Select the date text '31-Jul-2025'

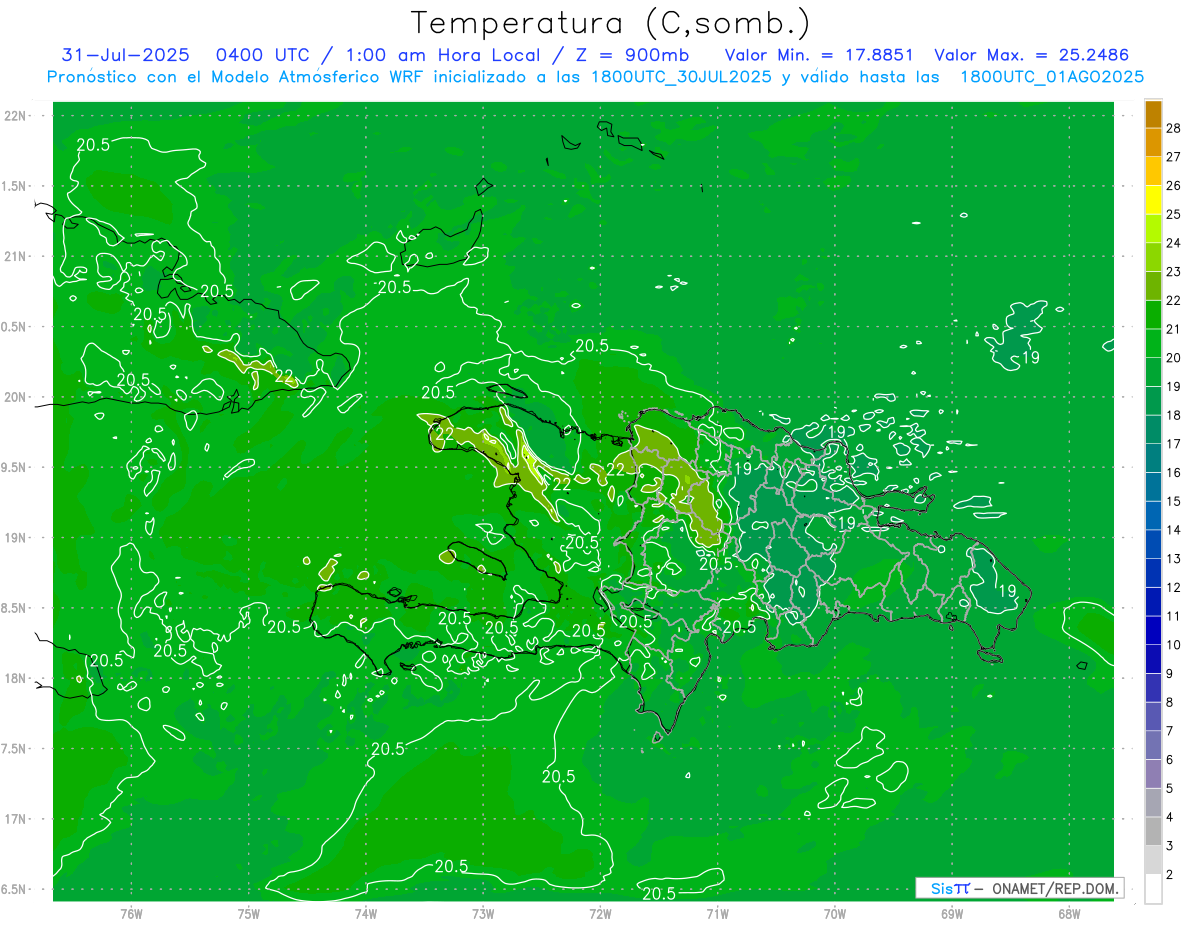(x=126, y=56)
